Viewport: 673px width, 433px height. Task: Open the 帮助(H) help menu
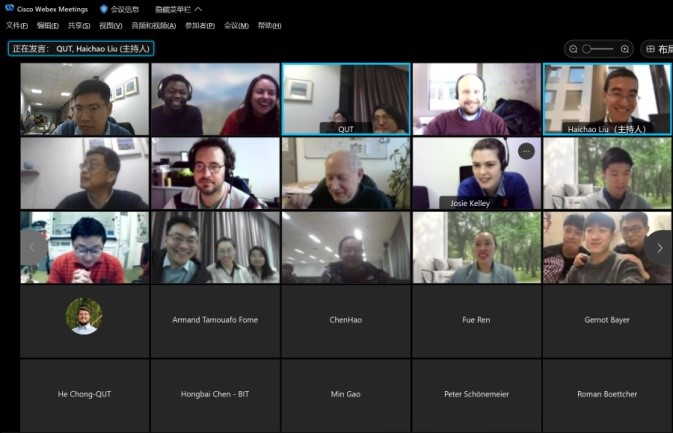point(269,25)
